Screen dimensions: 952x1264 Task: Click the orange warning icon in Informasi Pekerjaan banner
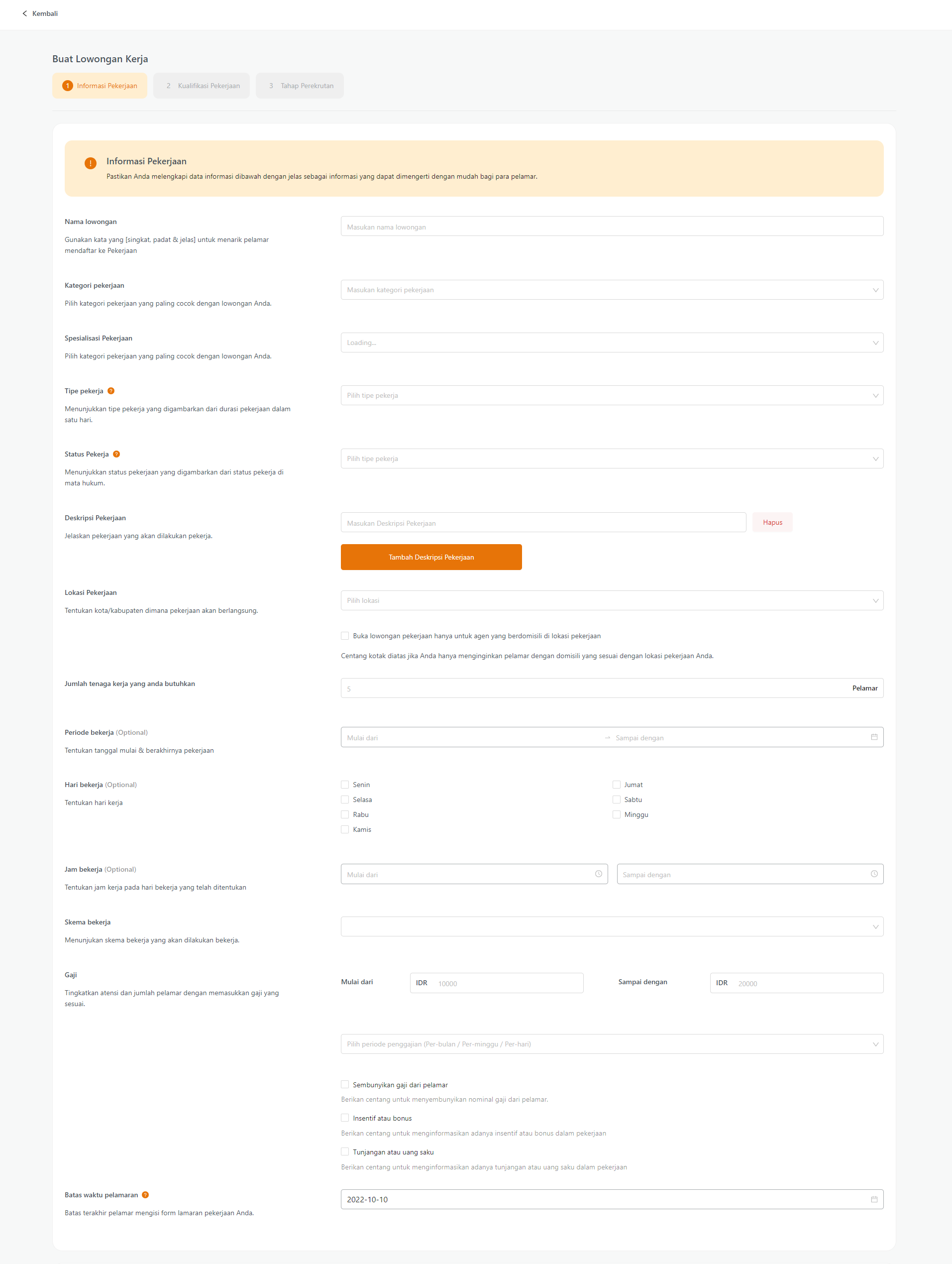[90, 163]
